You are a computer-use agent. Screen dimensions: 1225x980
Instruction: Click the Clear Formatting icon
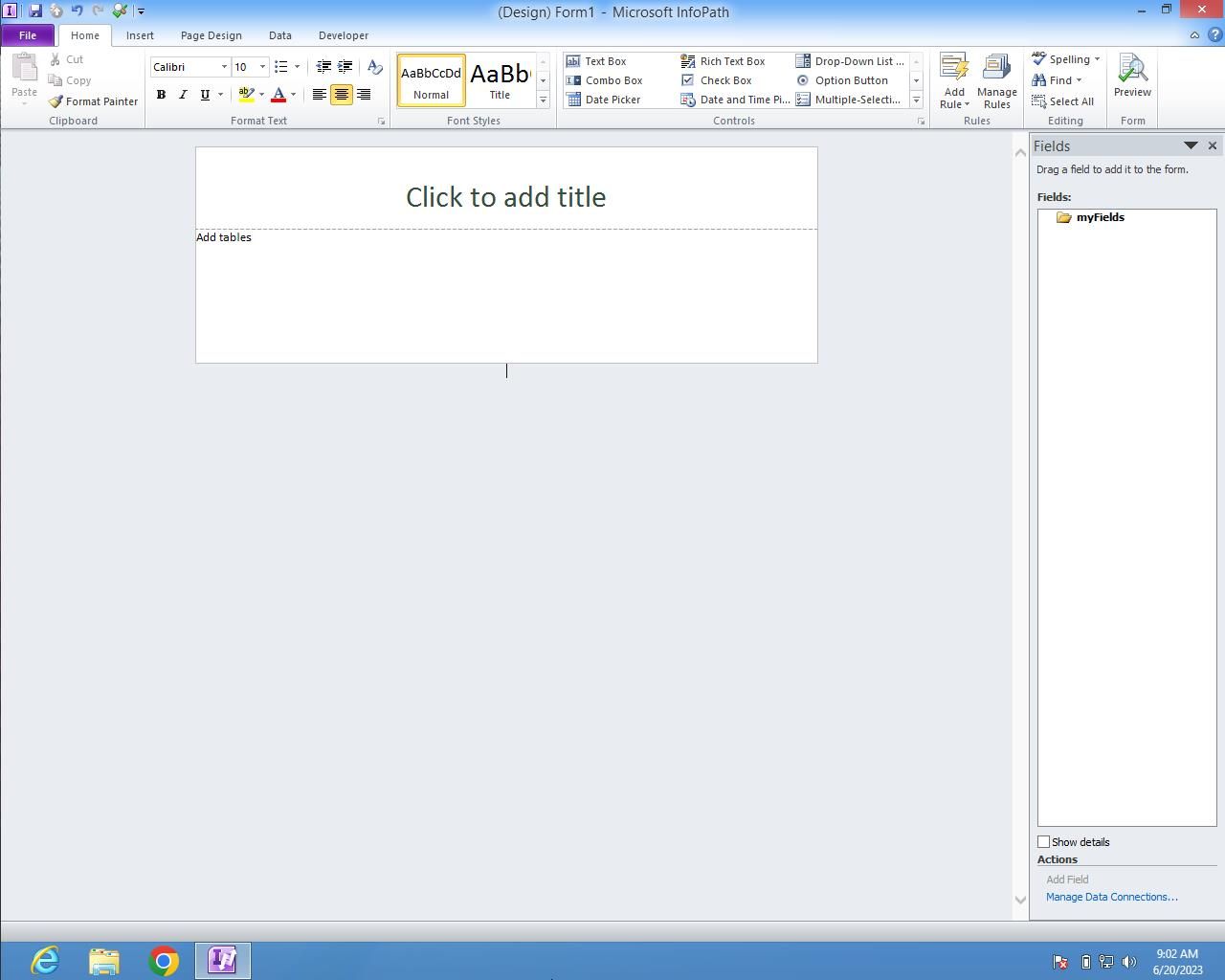click(x=375, y=67)
